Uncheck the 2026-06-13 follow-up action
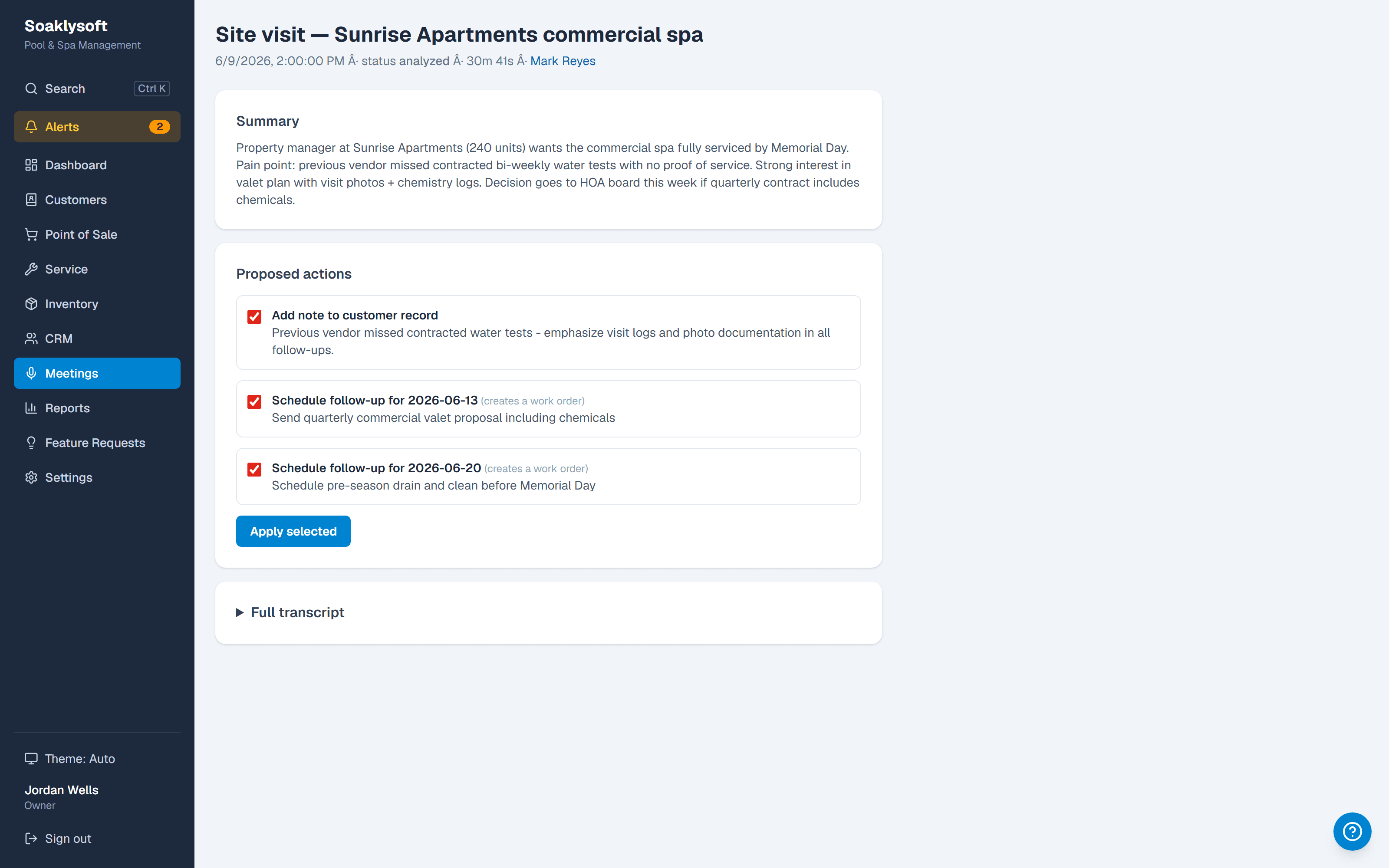 coord(254,401)
